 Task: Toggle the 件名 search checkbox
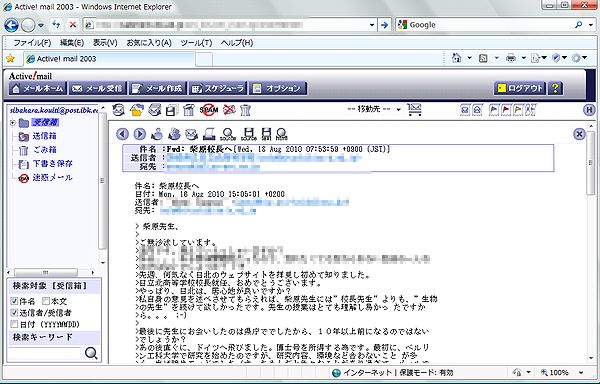pos(15,301)
